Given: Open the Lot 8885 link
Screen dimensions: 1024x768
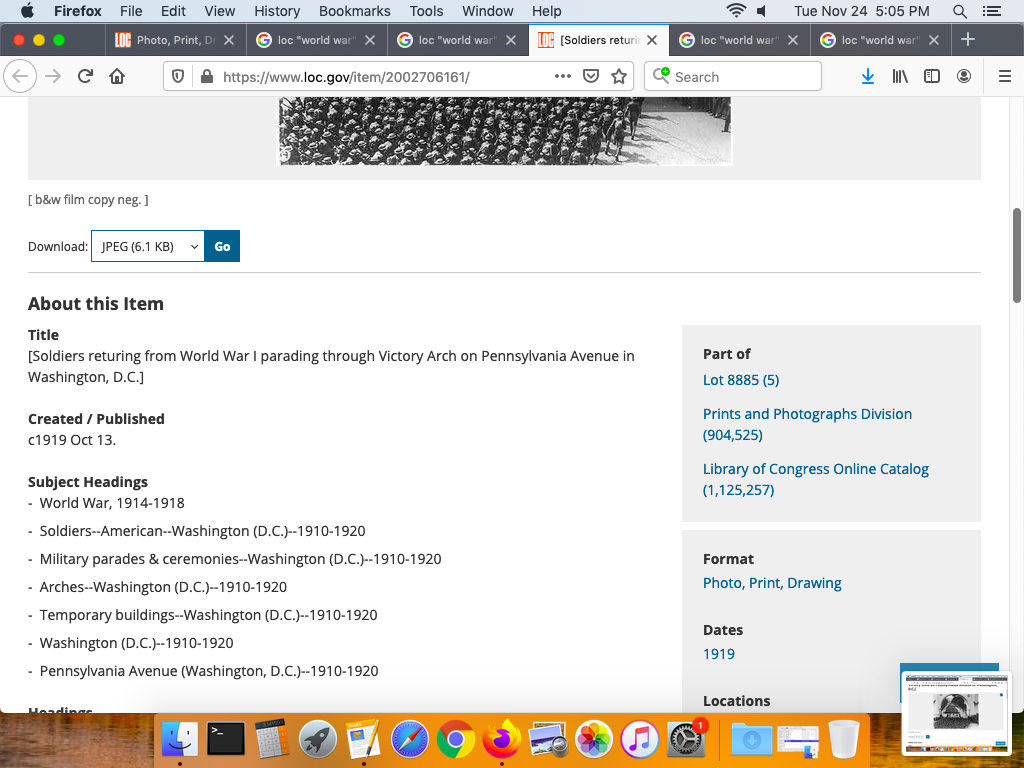Looking at the screenshot, I should click(x=740, y=380).
